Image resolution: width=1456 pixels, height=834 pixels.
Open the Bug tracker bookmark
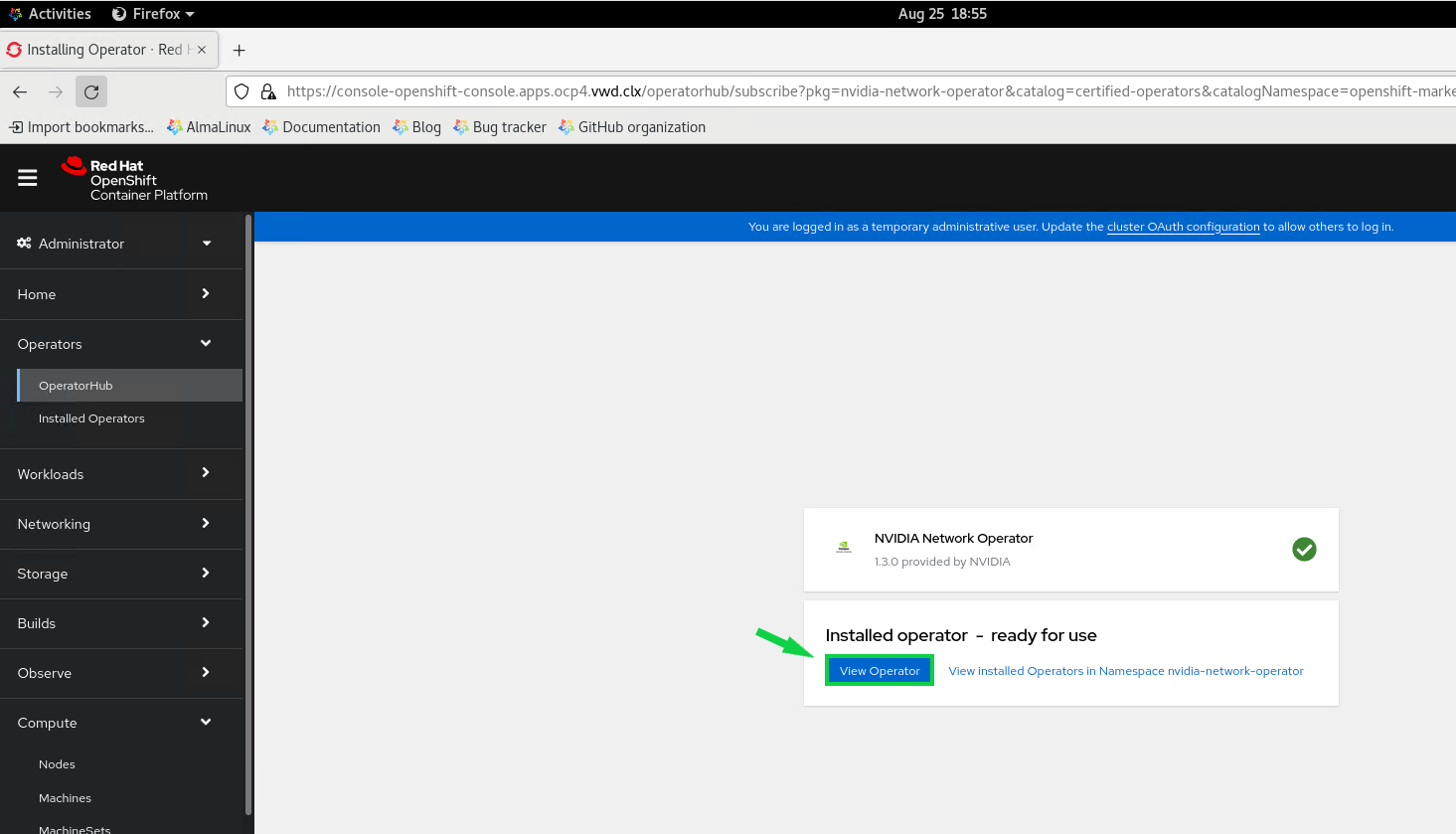500,127
